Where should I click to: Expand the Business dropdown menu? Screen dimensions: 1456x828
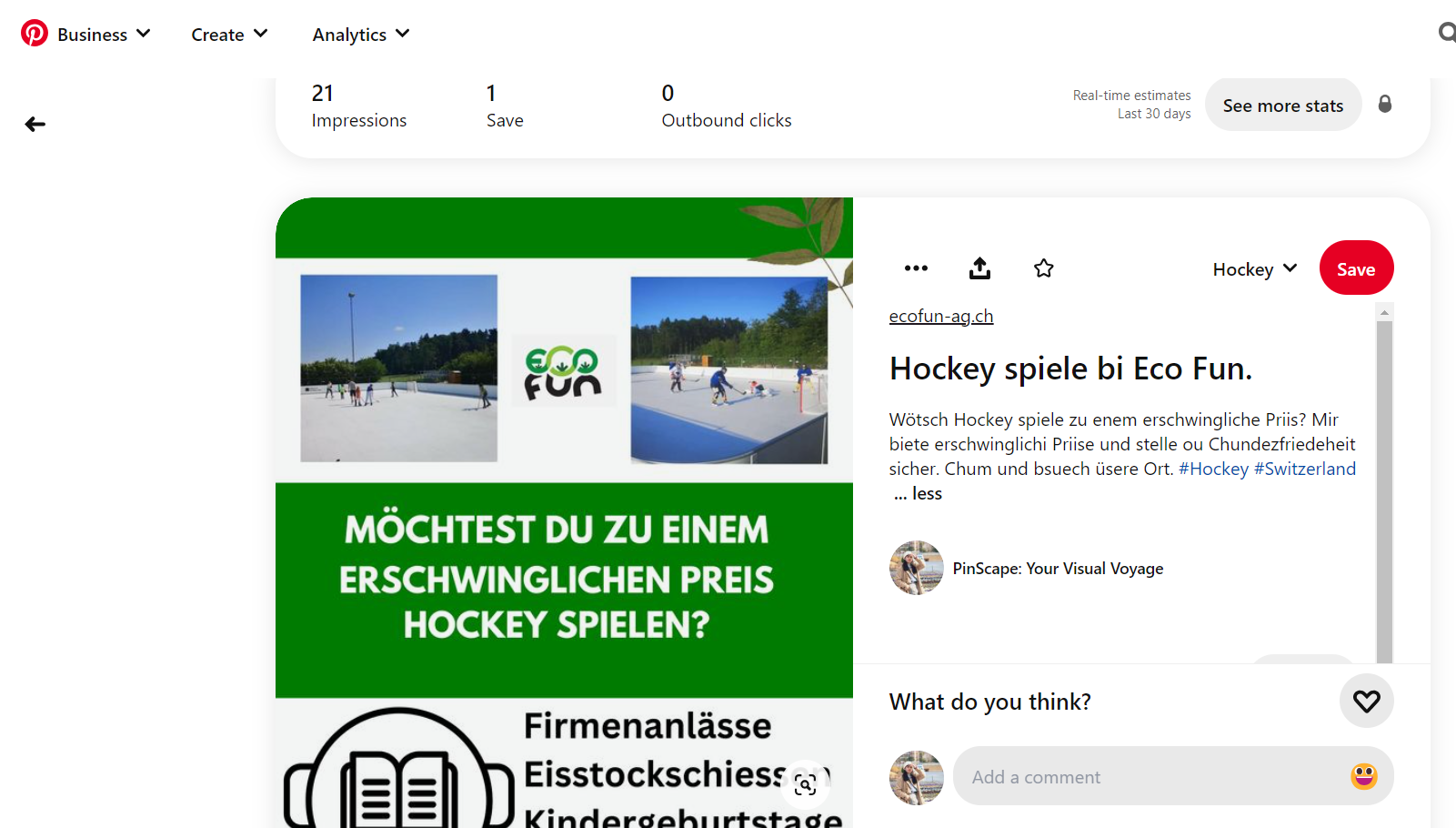click(104, 35)
